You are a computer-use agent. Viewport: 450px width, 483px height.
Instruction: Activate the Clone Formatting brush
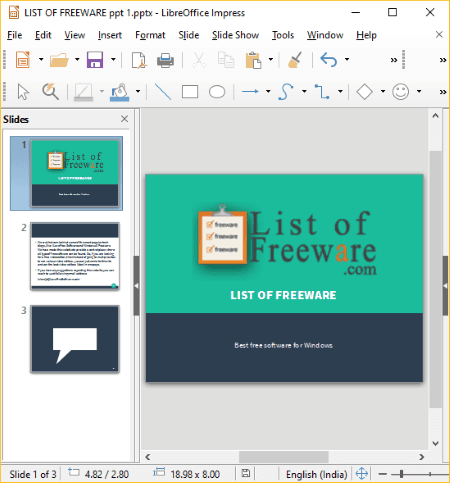coord(295,60)
